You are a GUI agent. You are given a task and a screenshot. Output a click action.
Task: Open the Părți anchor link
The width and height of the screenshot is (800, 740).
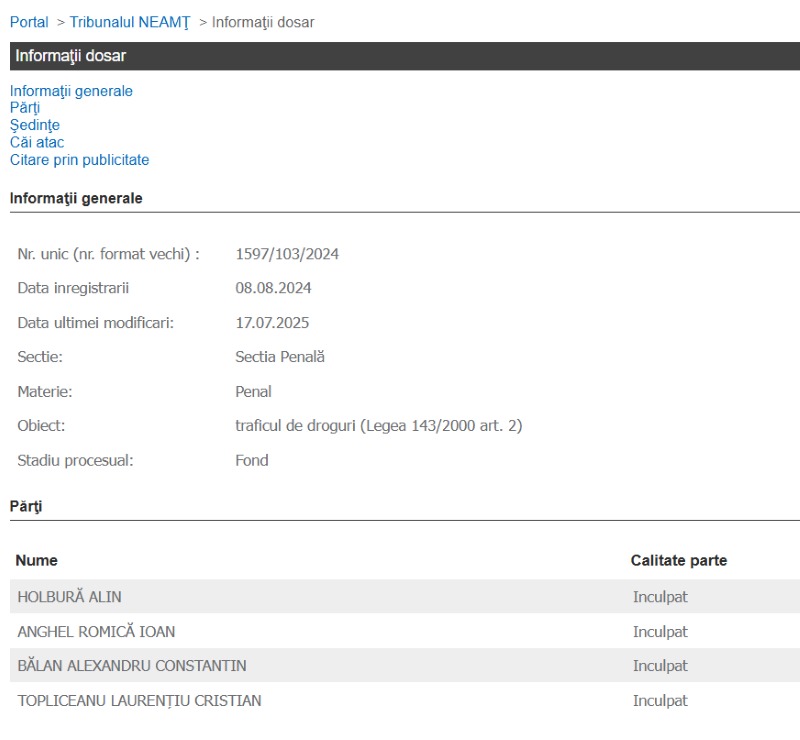click(25, 108)
